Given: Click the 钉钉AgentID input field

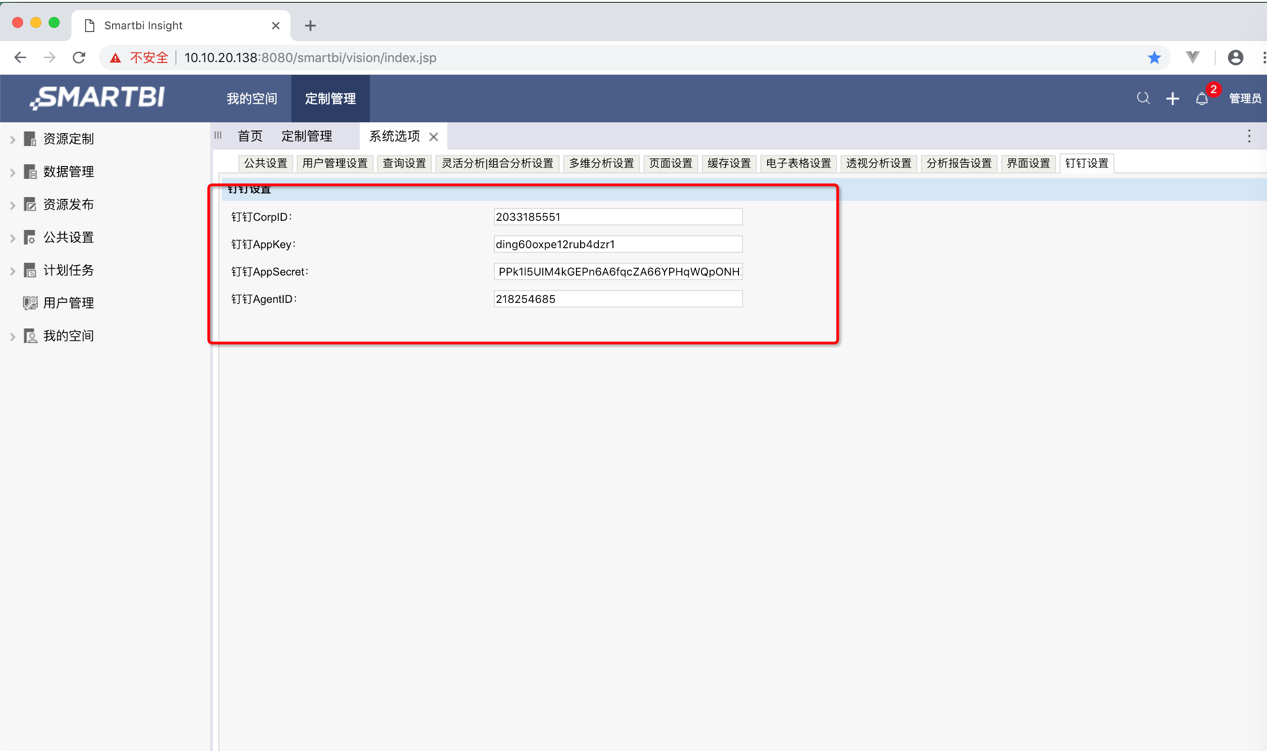Looking at the screenshot, I should click(x=618, y=299).
